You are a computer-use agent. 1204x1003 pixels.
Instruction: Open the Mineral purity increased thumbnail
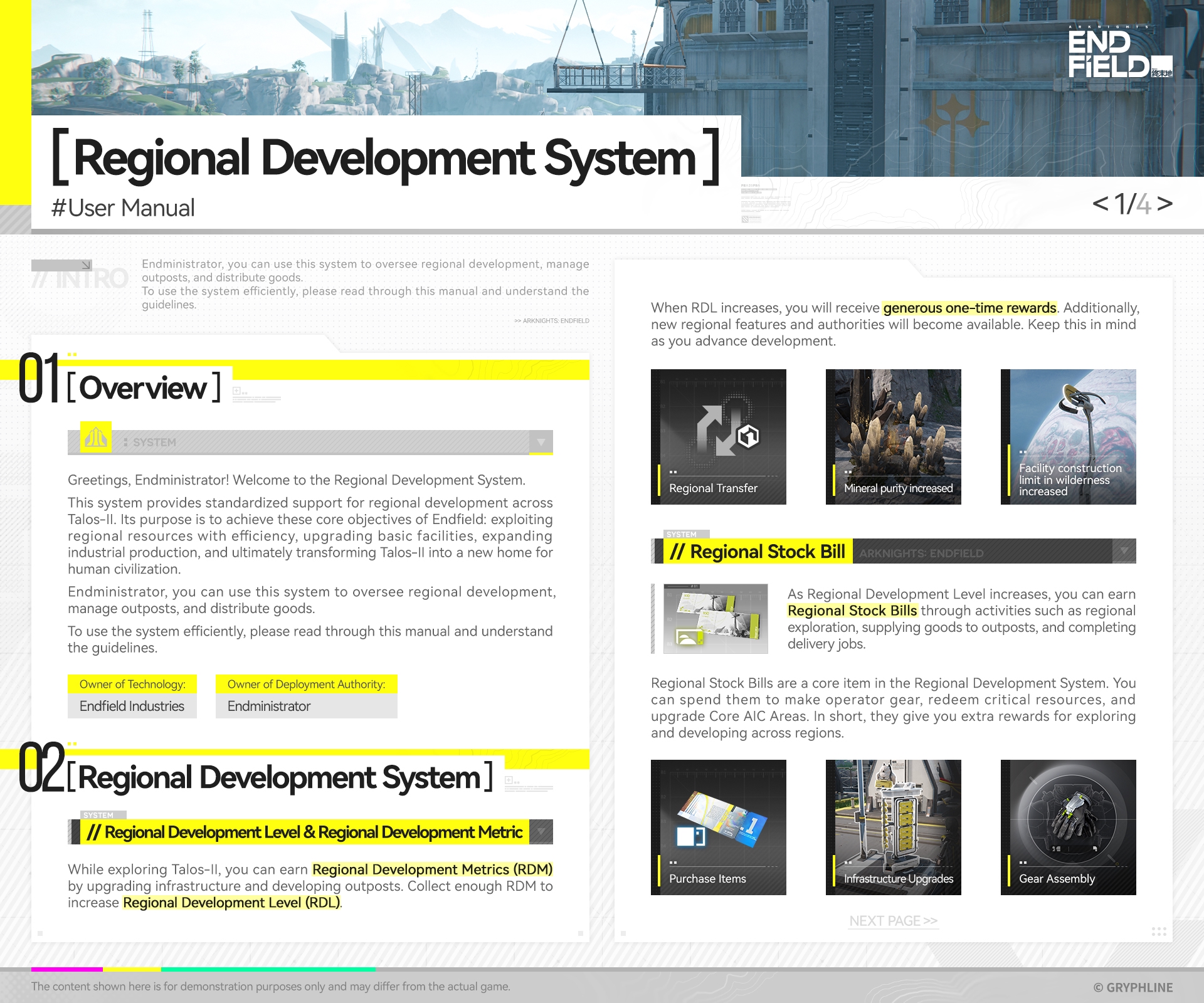coord(893,437)
